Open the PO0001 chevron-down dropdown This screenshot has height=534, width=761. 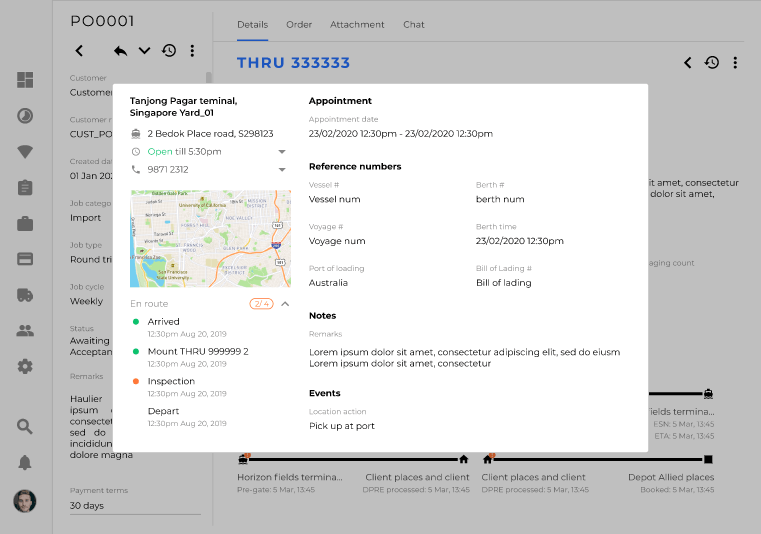(x=144, y=51)
